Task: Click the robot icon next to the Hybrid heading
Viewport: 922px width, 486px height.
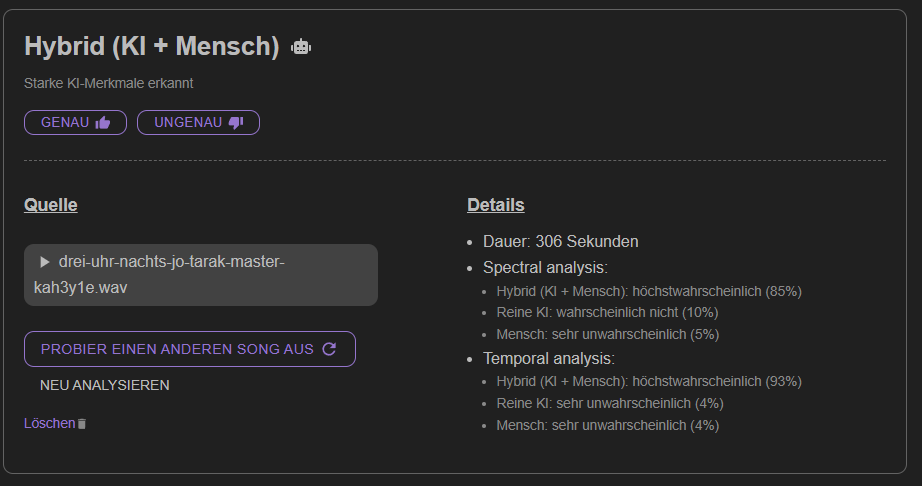Action: pyautogui.click(x=301, y=47)
